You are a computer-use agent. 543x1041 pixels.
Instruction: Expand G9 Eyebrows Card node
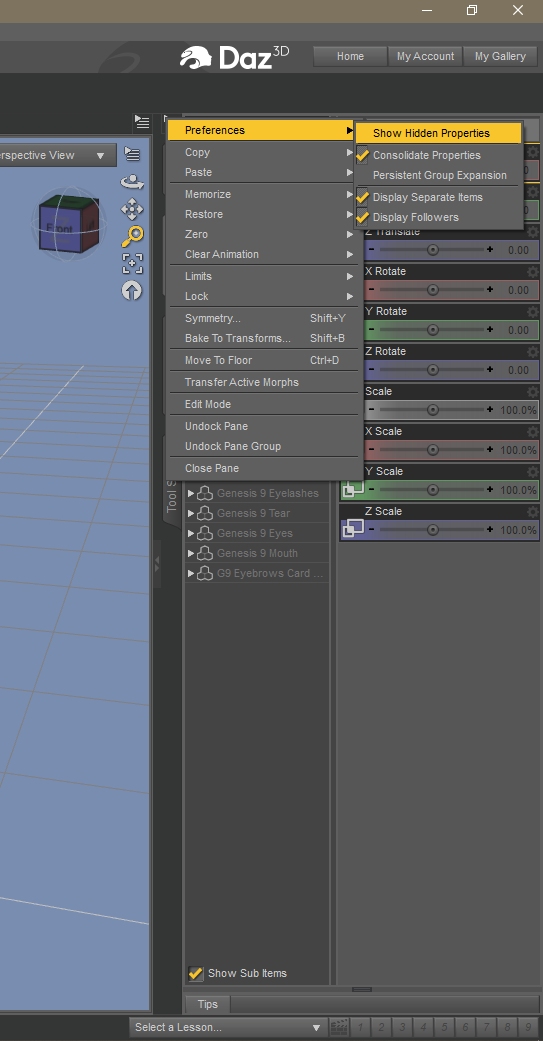pyautogui.click(x=191, y=573)
